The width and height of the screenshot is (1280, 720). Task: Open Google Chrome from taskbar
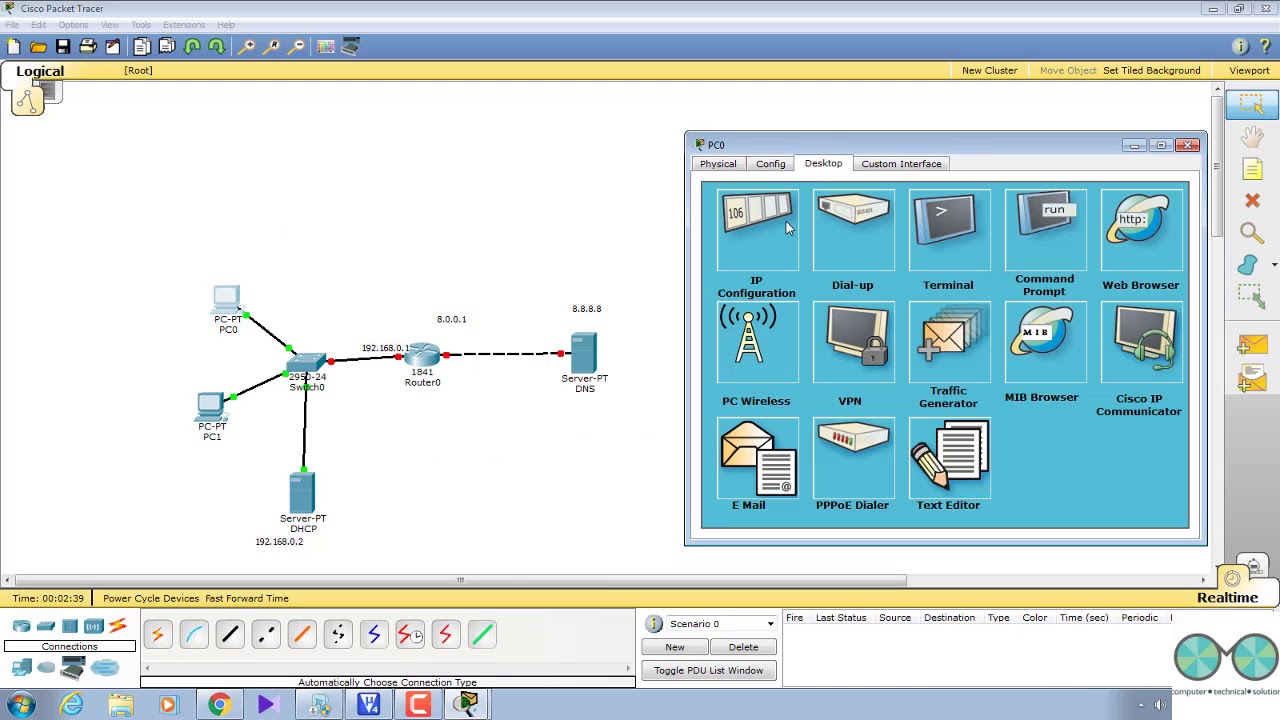tap(218, 705)
